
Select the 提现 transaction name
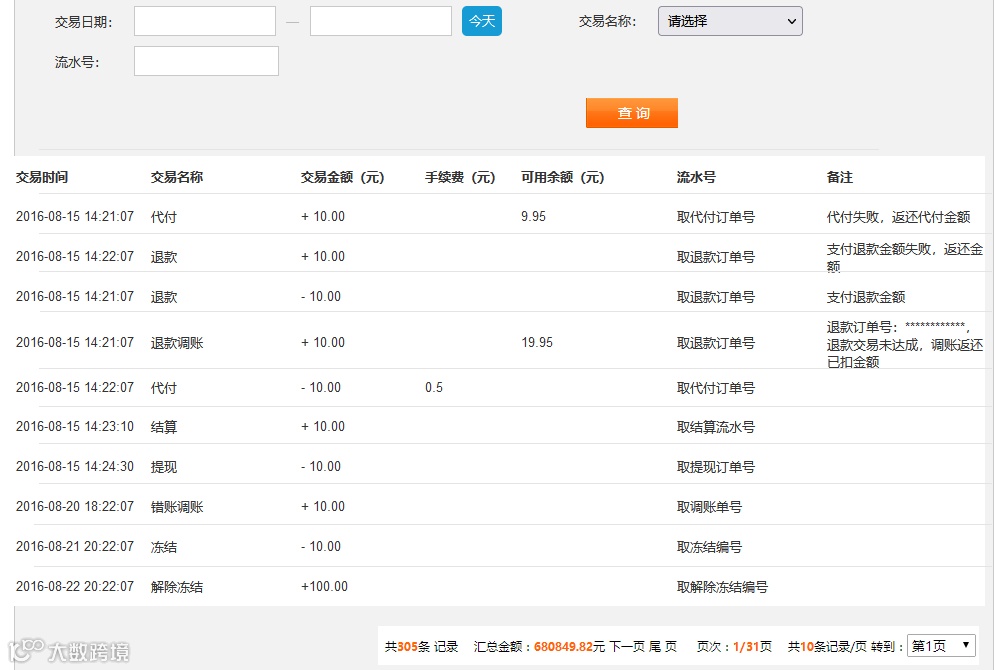[x=164, y=467]
